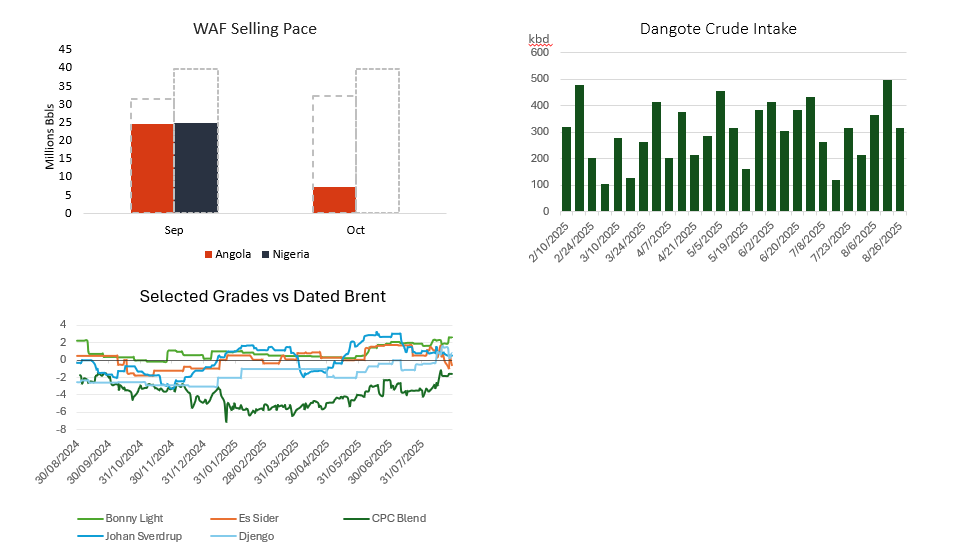Click the Angola red legend swatch
Viewport: 975px width, 557px height.
pos(208,254)
